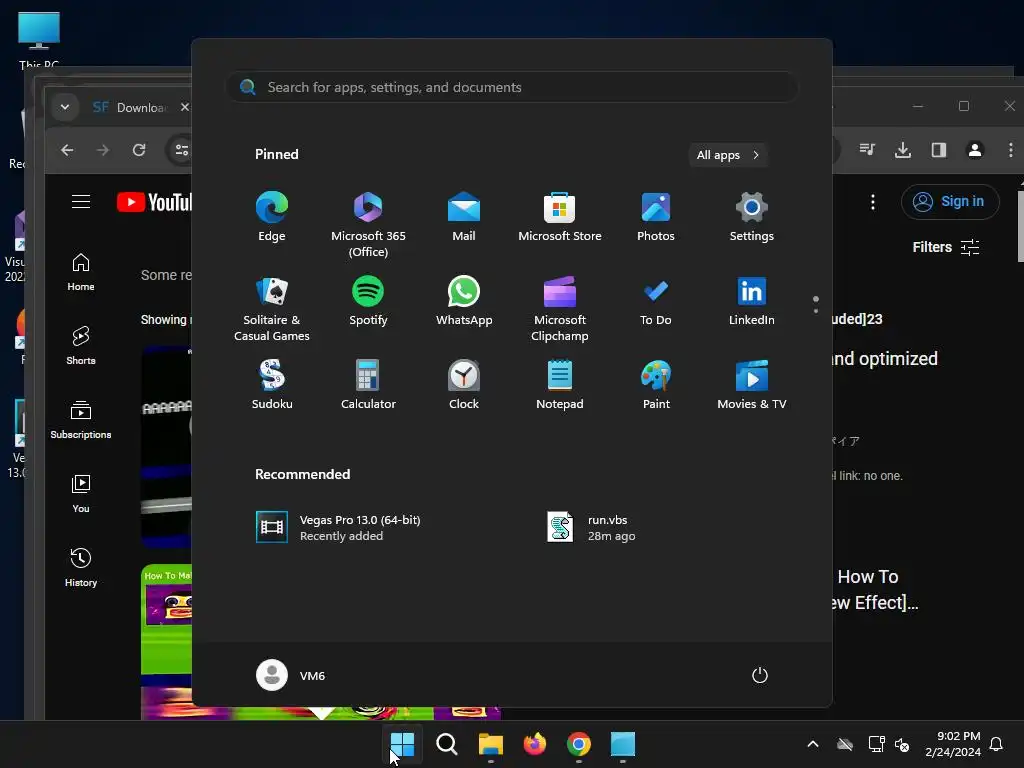Open Notepad from pinned apps
The image size is (1024, 768).
pyautogui.click(x=560, y=385)
